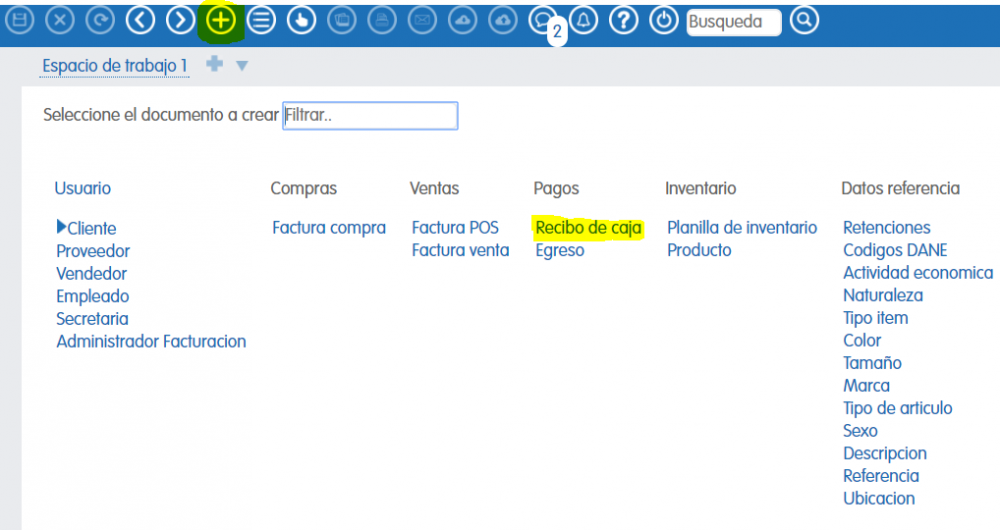This screenshot has width=1000, height=530.
Task: Open the Tipo item link
Action: pyautogui.click(x=876, y=318)
